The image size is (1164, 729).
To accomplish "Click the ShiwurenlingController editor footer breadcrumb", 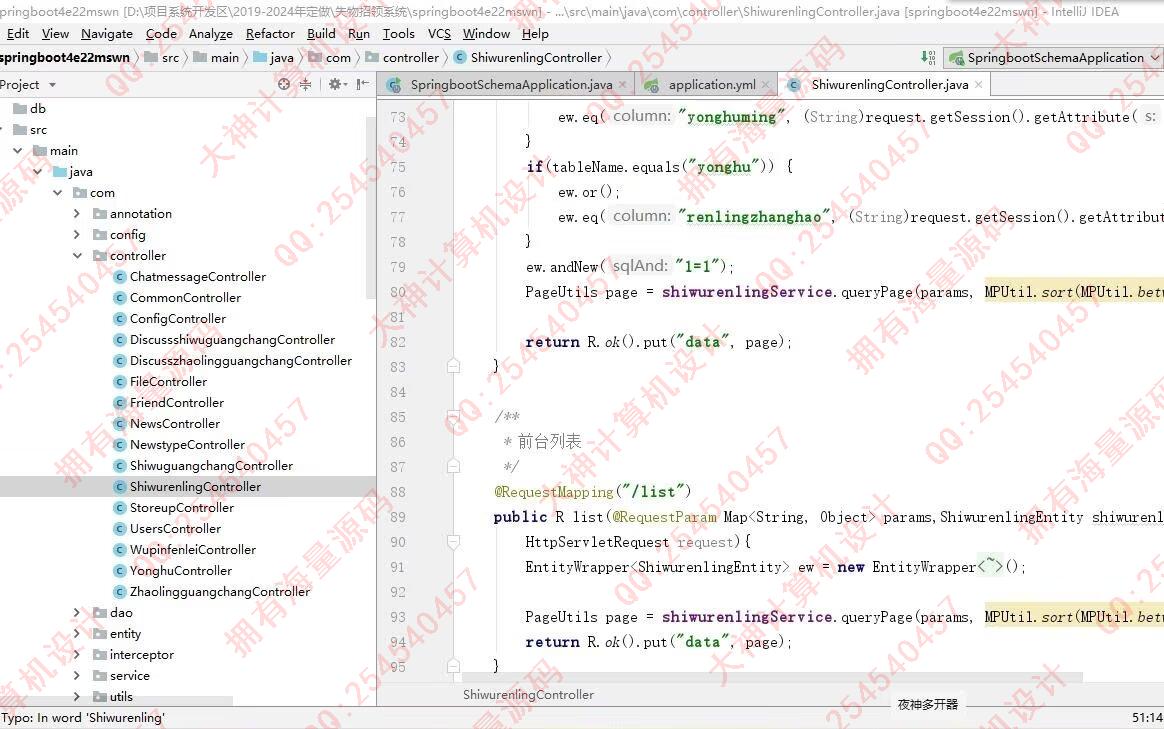I will tap(528, 695).
